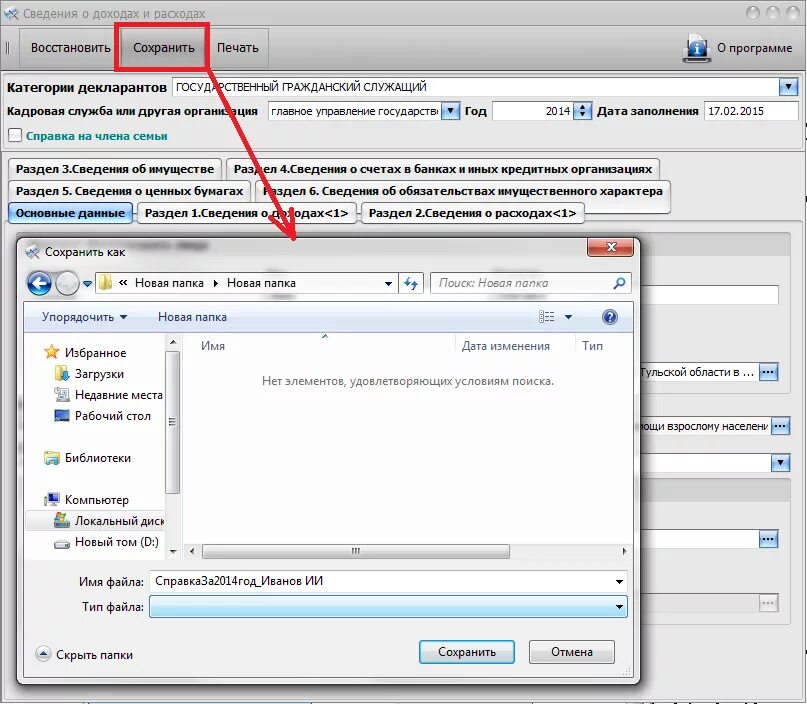Switch to Раздел 4 bank accounts tab
The height and width of the screenshot is (704, 807).
point(443,169)
